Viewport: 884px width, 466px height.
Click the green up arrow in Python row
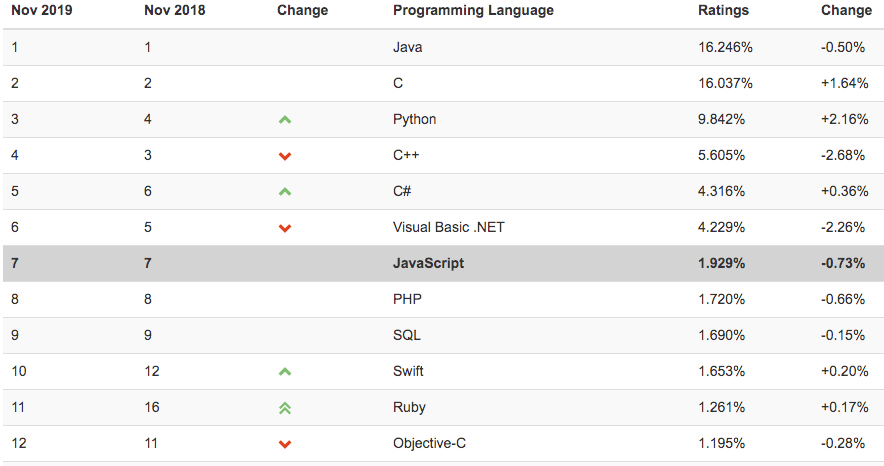point(285,119)
